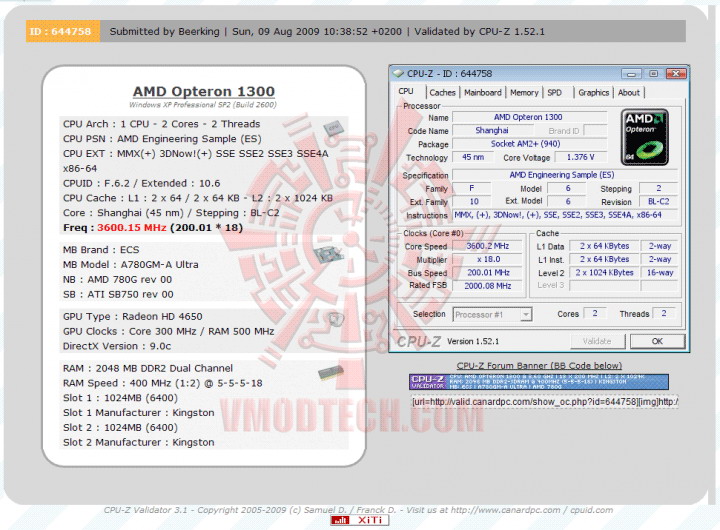The width and height of the screenshot is (720, 530).
Task: Click the Multiplier x 18.0 value
Action: tap(488, 259)
